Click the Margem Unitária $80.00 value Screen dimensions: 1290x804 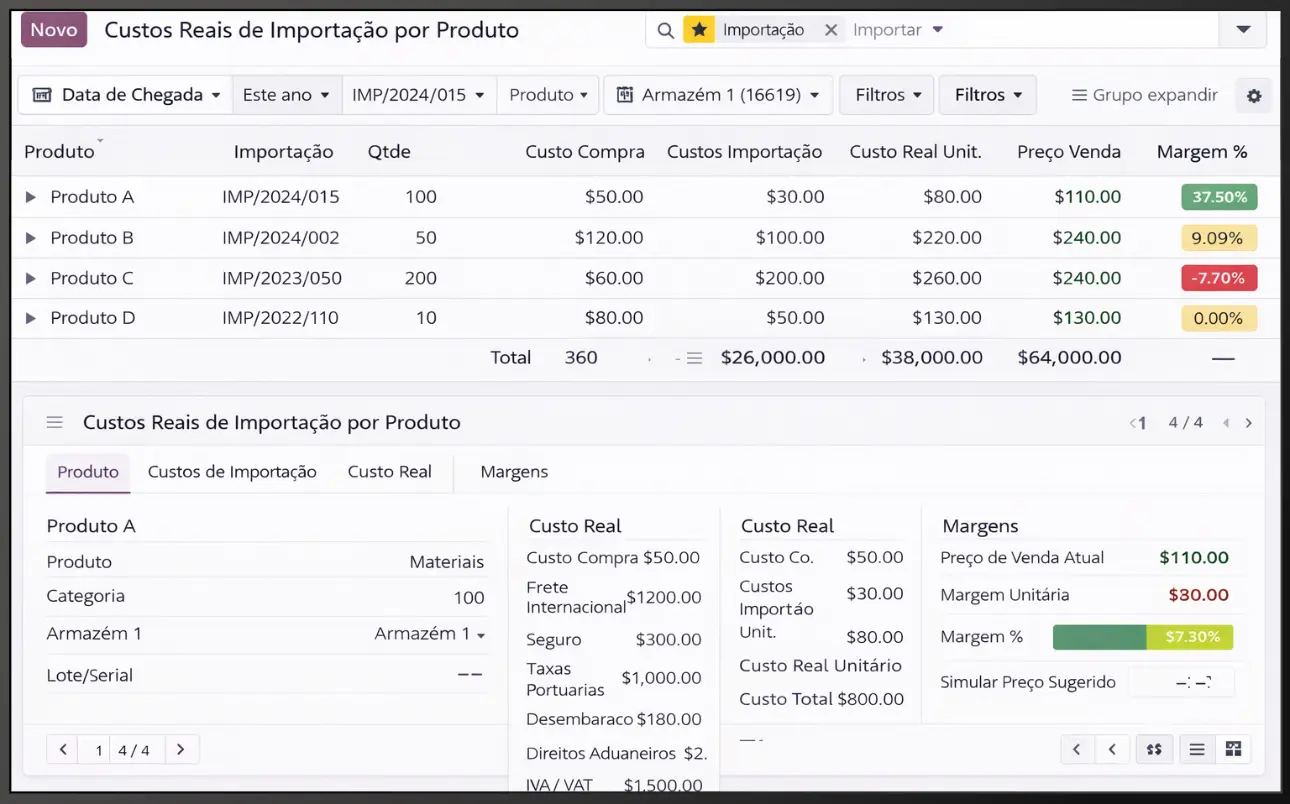(x=1198, y=595)
